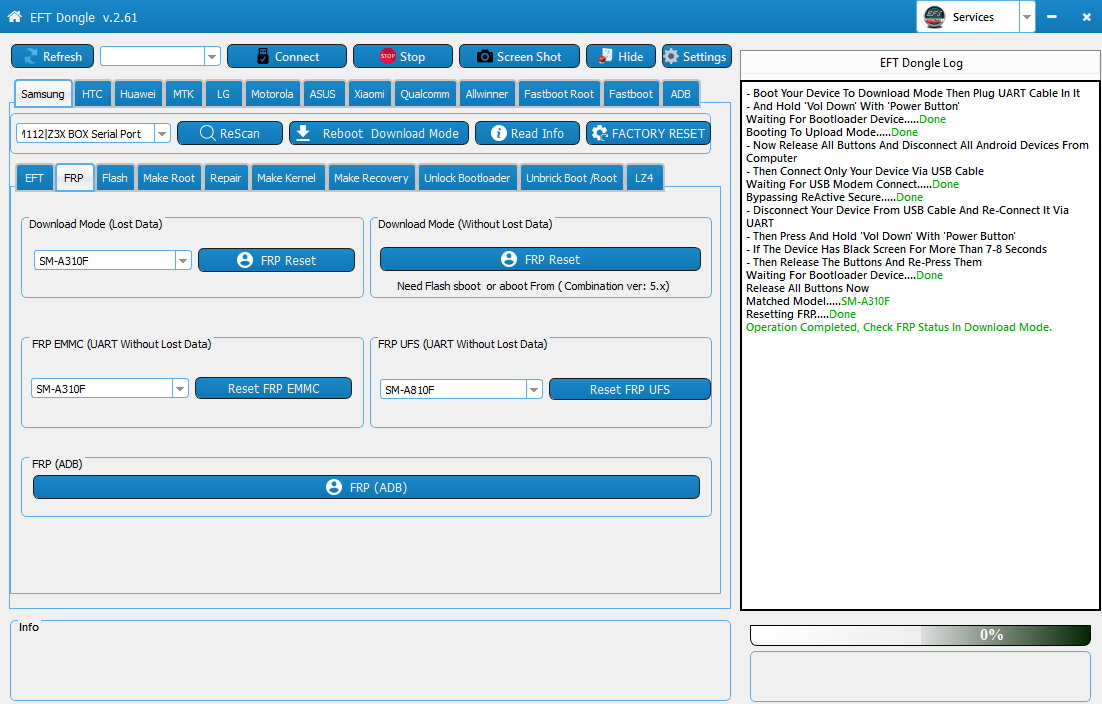Click the home icon in title bar
Viewport: 1102px width, 704px height.
click(14, 17)
